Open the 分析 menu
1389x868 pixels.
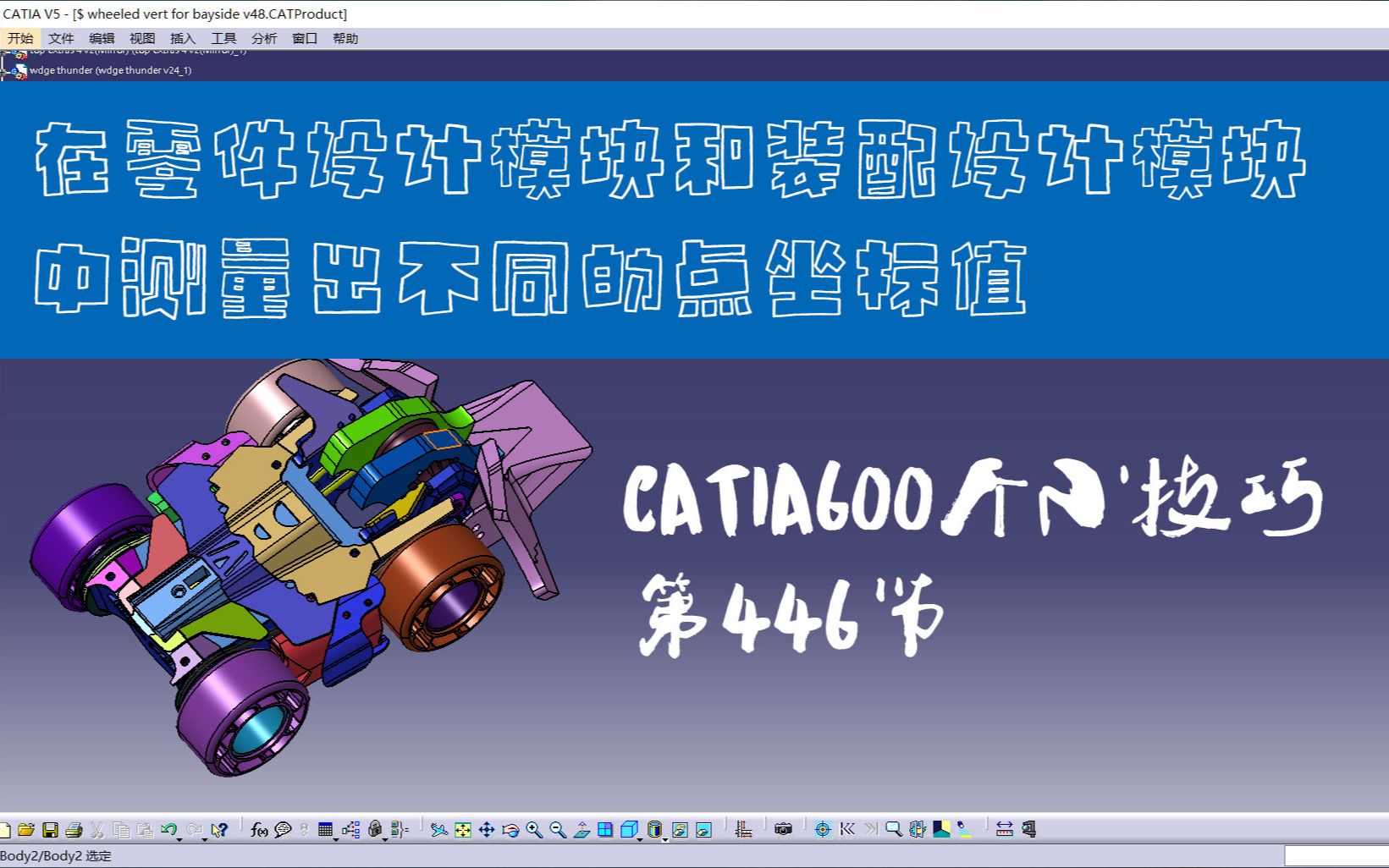(x=264, y=38)
